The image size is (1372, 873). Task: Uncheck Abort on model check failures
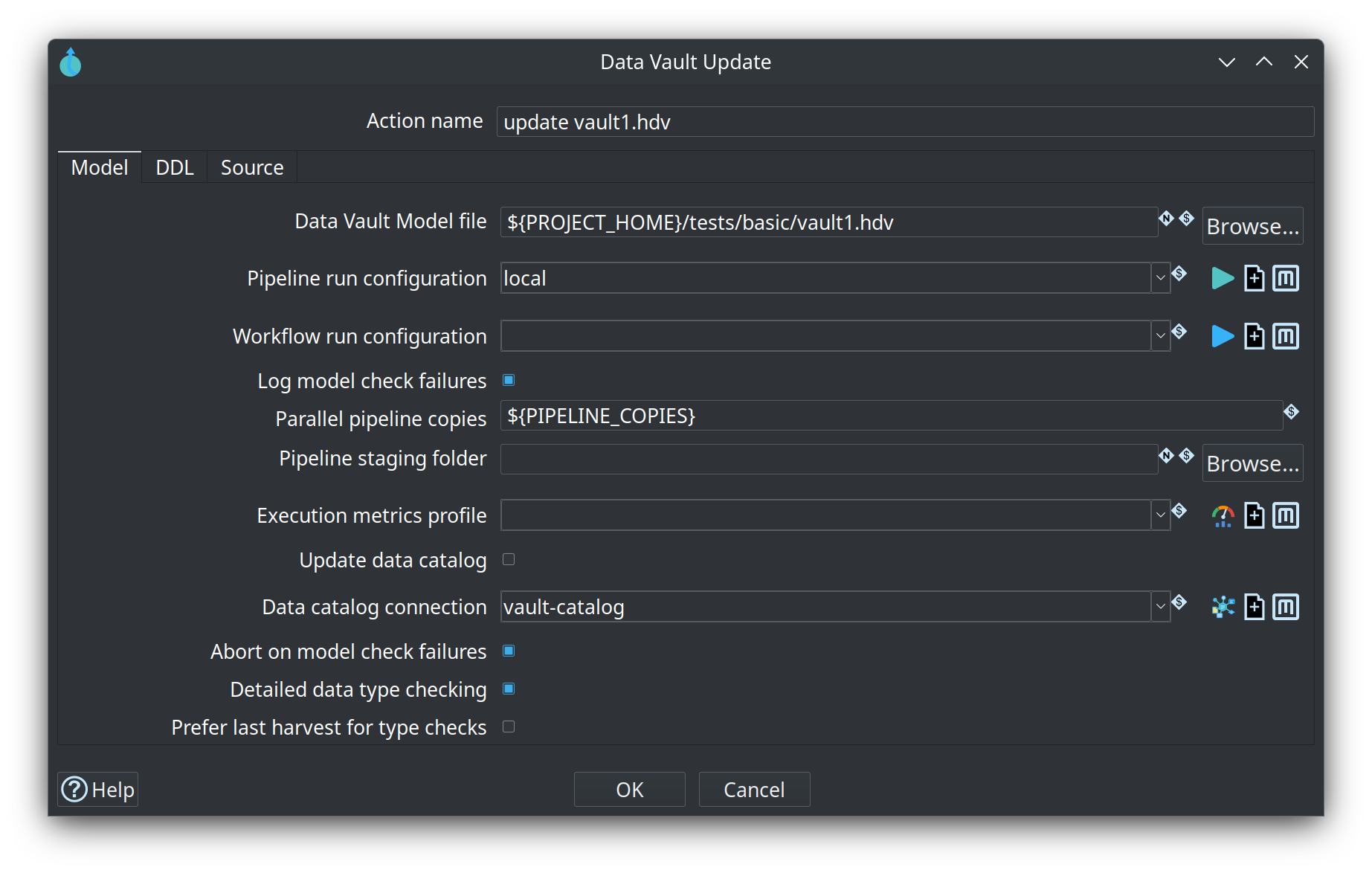(x=509, y=651)
